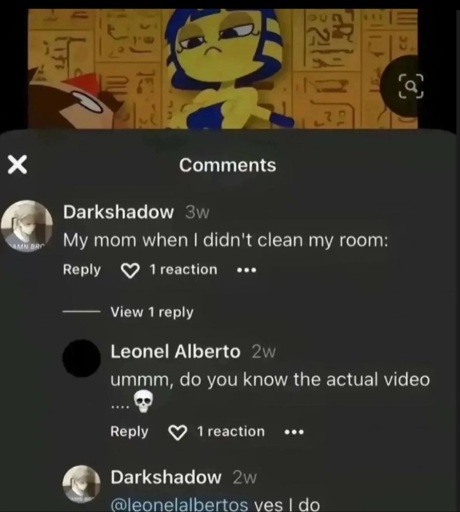Viewport: 460px width, 512px height.
Task: Open Leonel Alberto's black profile avatar
Action: tap(81, 358)
